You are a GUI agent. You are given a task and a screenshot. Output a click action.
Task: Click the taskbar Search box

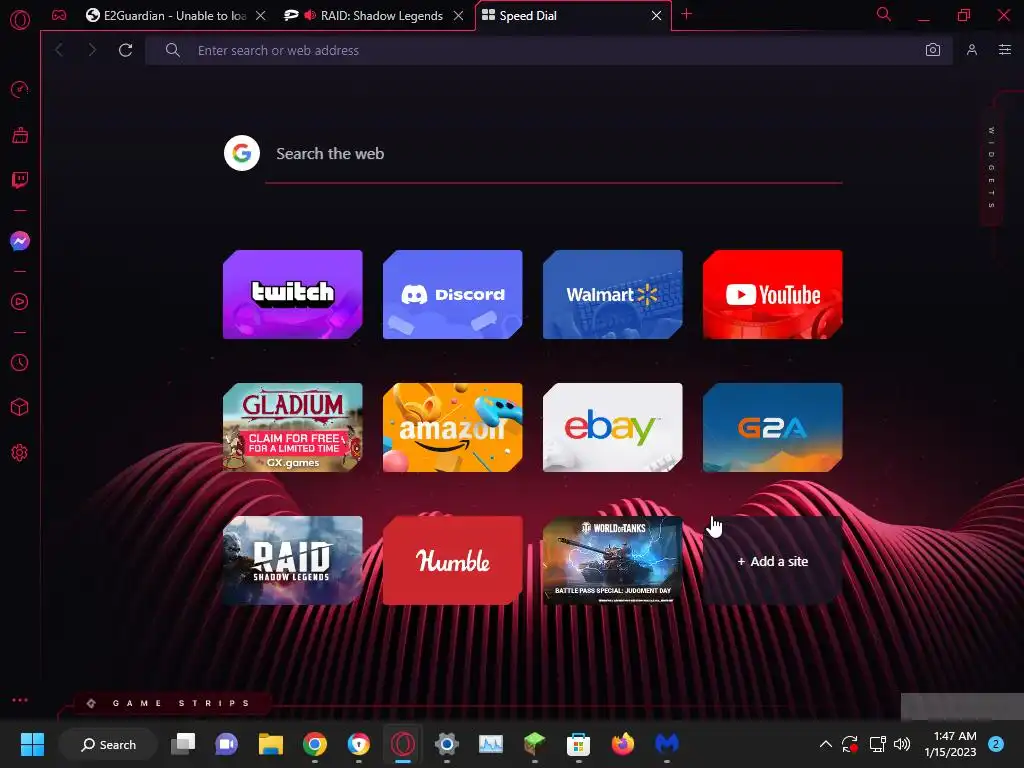[108, 744]
